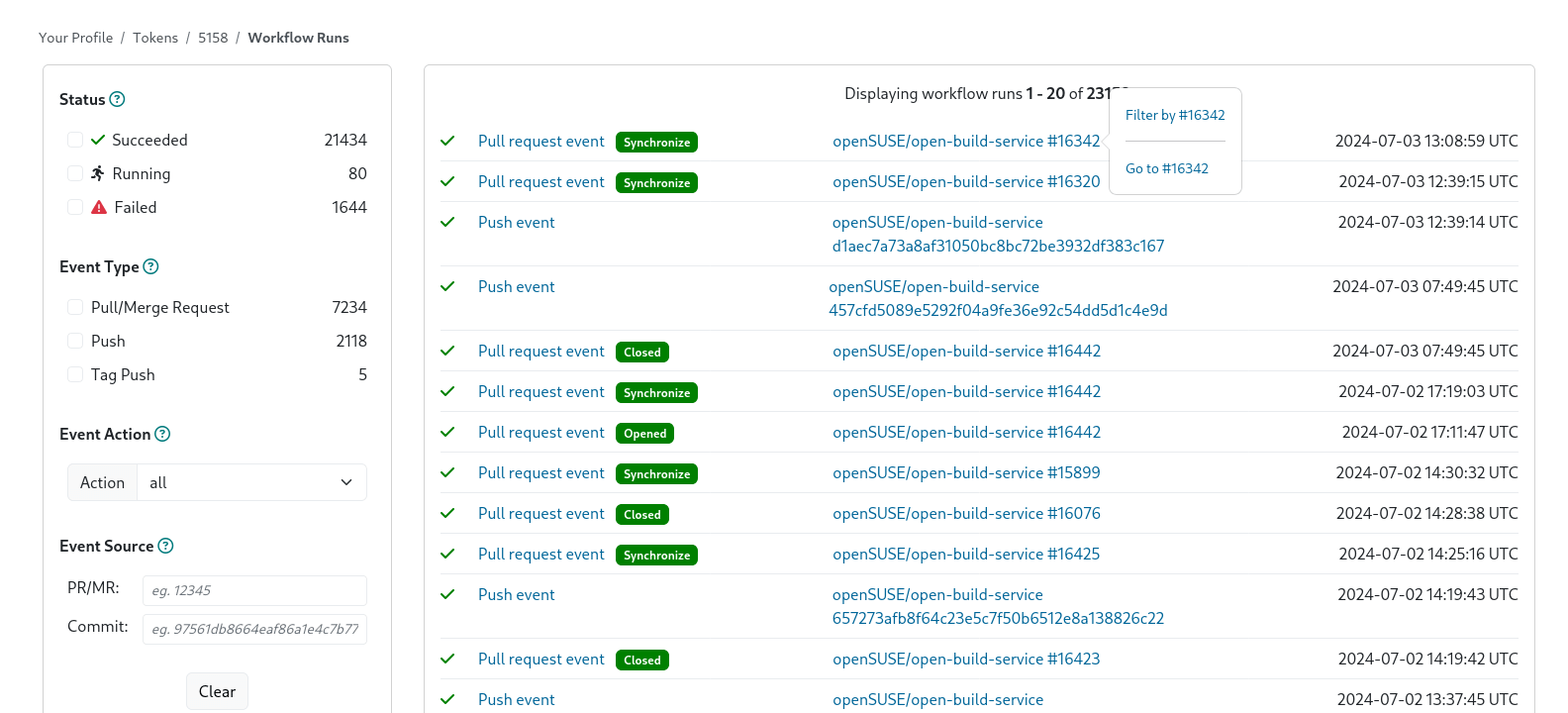Click the running person icon beside Running
The width and height of the screenshot is (1568, 713).
click(98, 173)
